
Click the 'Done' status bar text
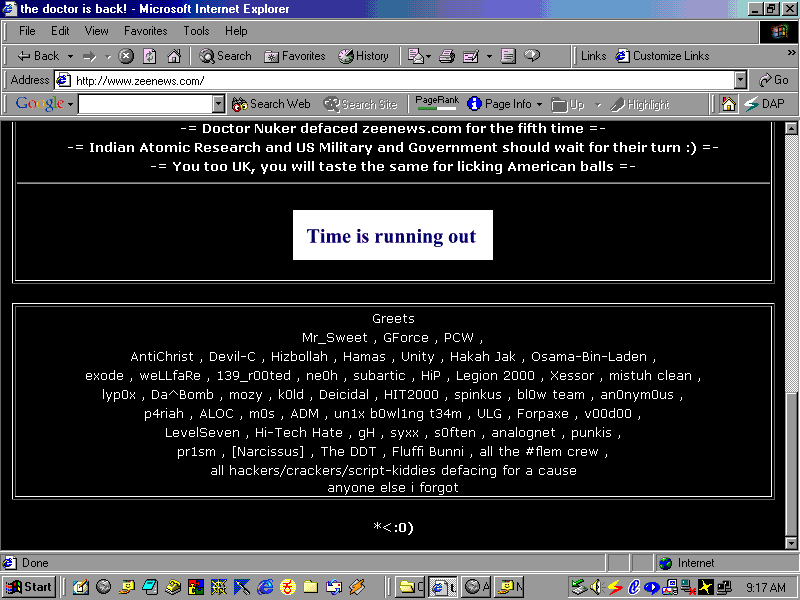click(x=35, y=563)
